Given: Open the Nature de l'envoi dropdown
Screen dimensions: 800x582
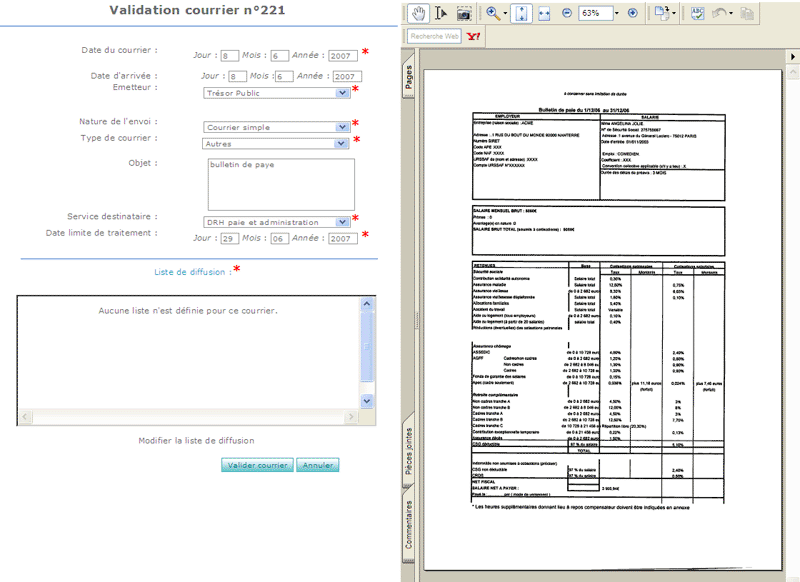Looking at the screenshot, I should pos(277,127).
